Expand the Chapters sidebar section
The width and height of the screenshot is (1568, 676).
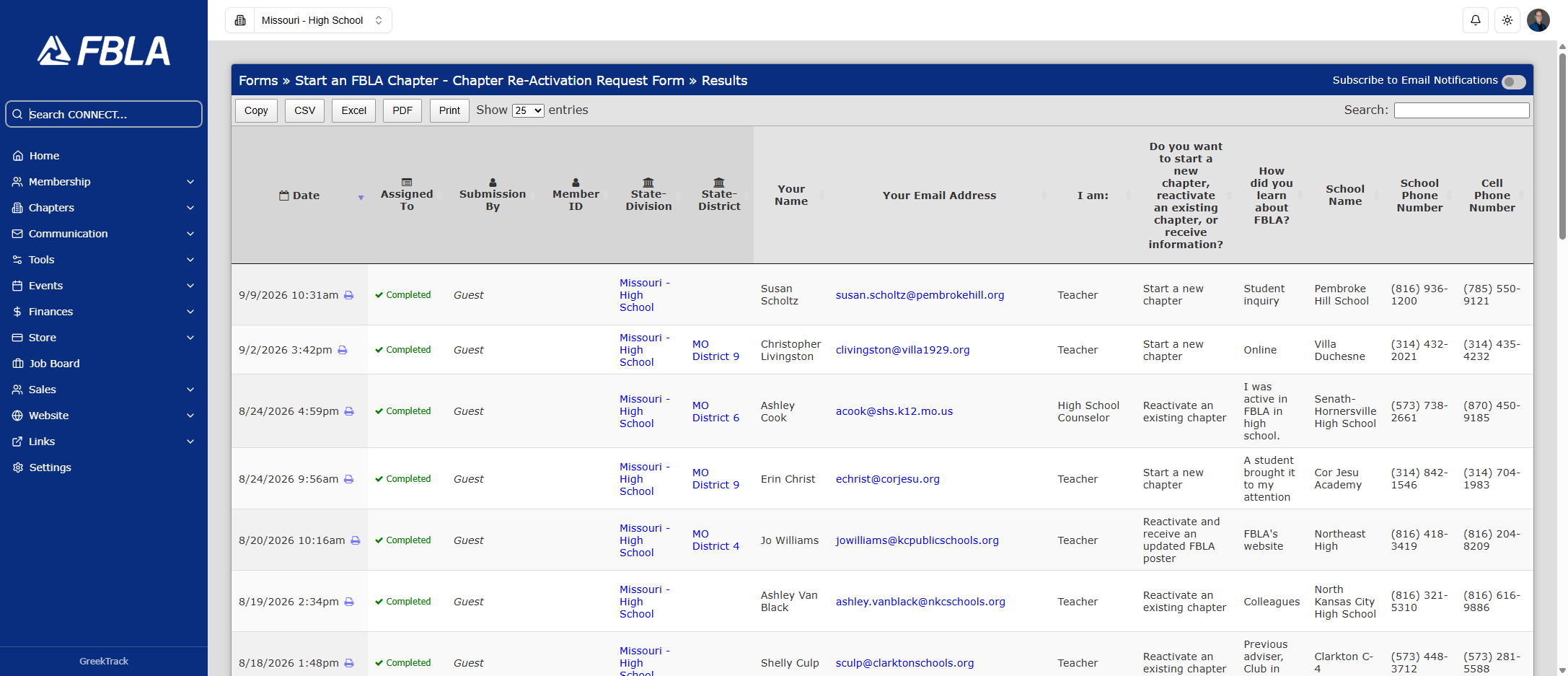coord(104,208)
